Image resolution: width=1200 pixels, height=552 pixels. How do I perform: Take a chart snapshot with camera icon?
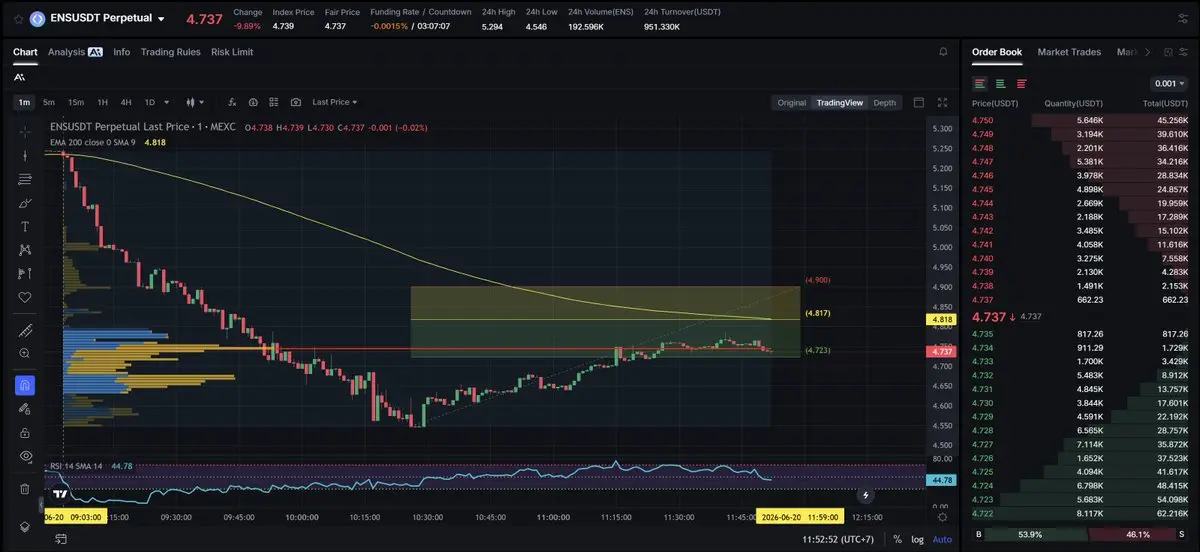(296, 102)
